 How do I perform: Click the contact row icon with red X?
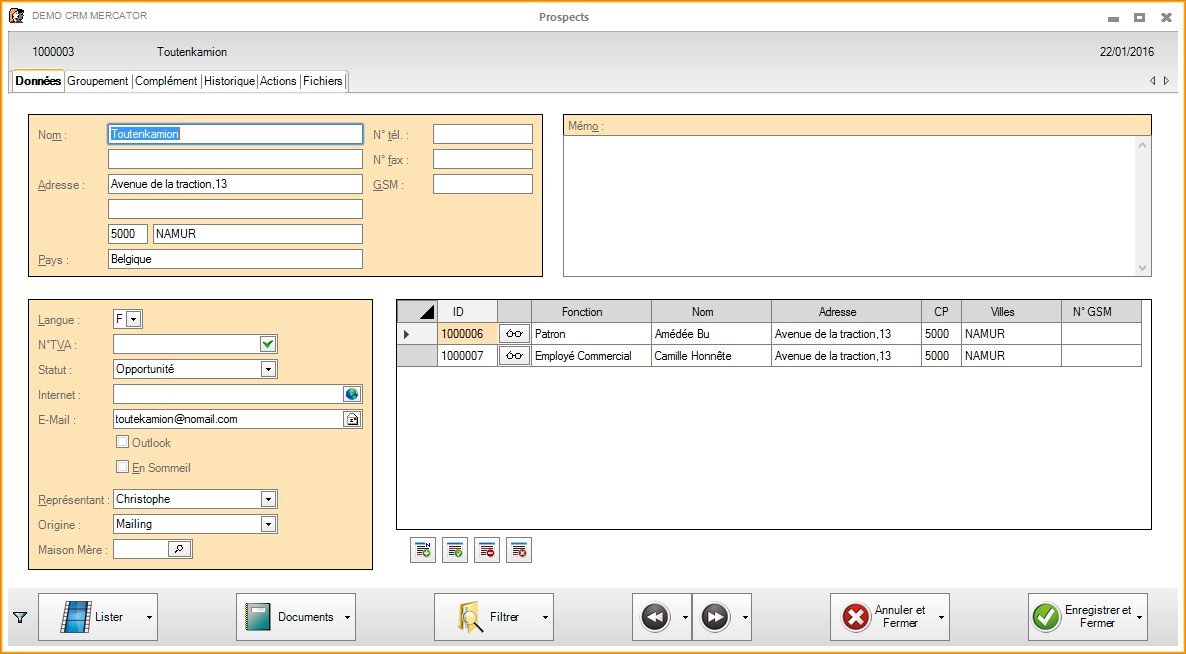pos(518,549)
